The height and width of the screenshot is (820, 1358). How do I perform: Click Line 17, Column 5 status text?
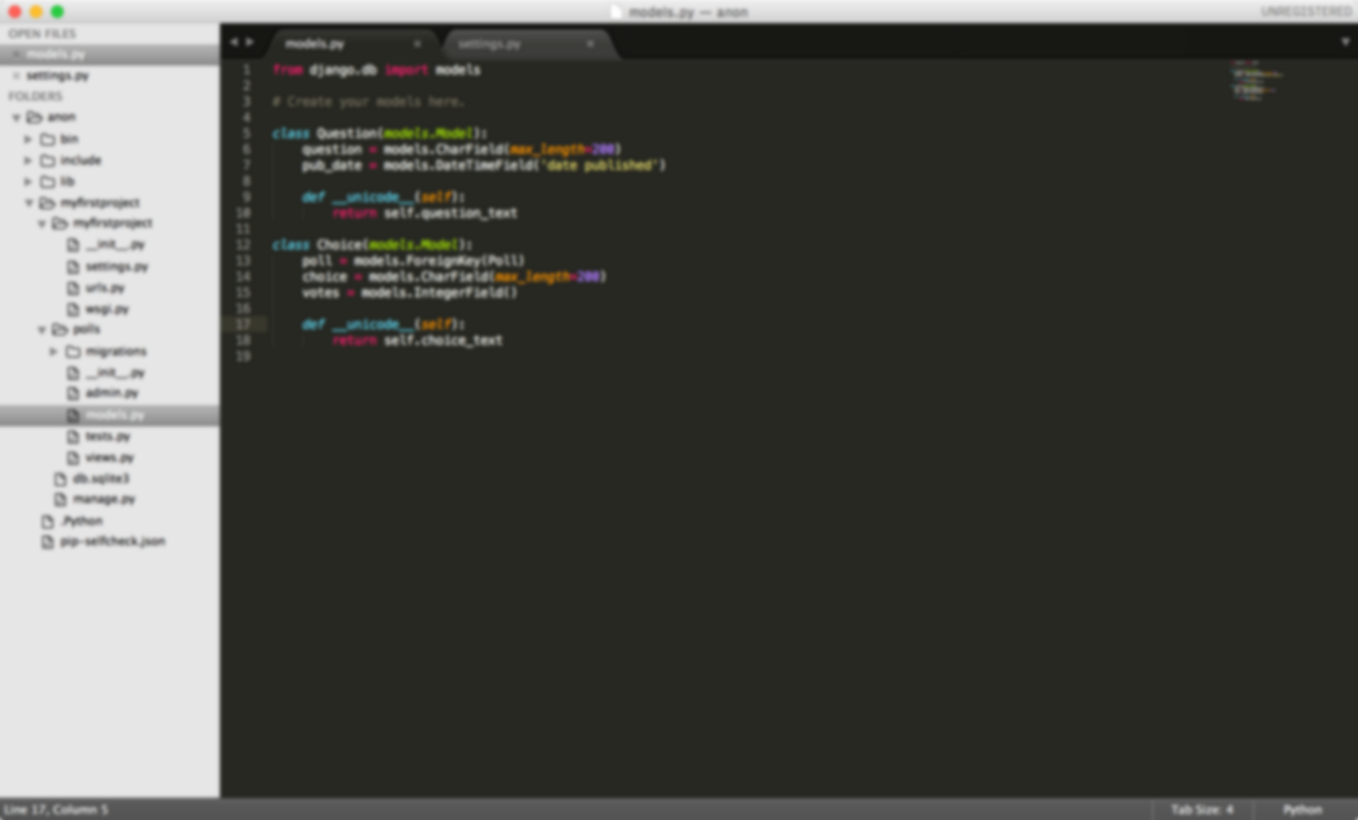pyautogui.click(x=56, y=810)
